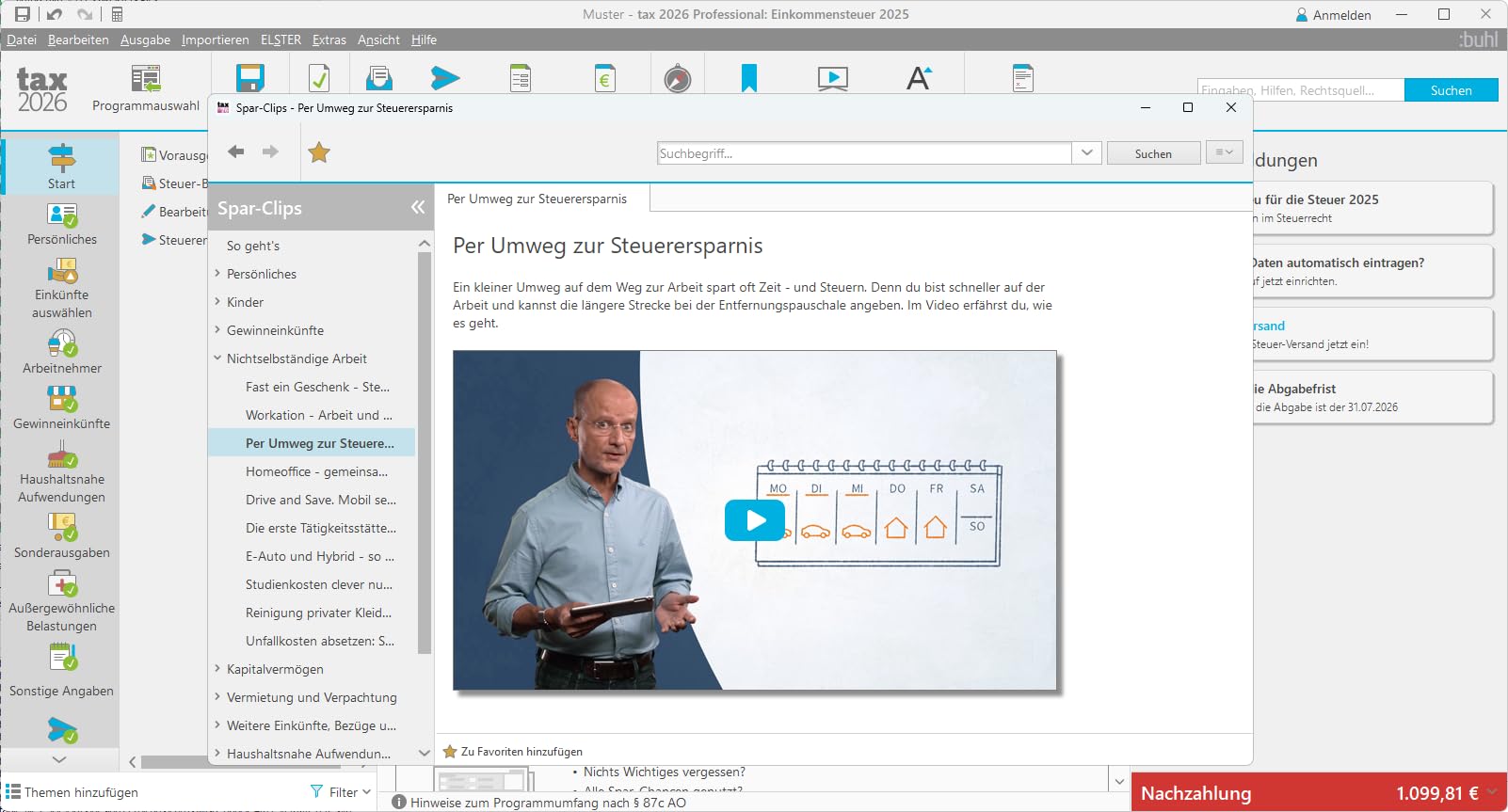Collapse the Nichtselbständige Arbeit node

tap(217, 358)
